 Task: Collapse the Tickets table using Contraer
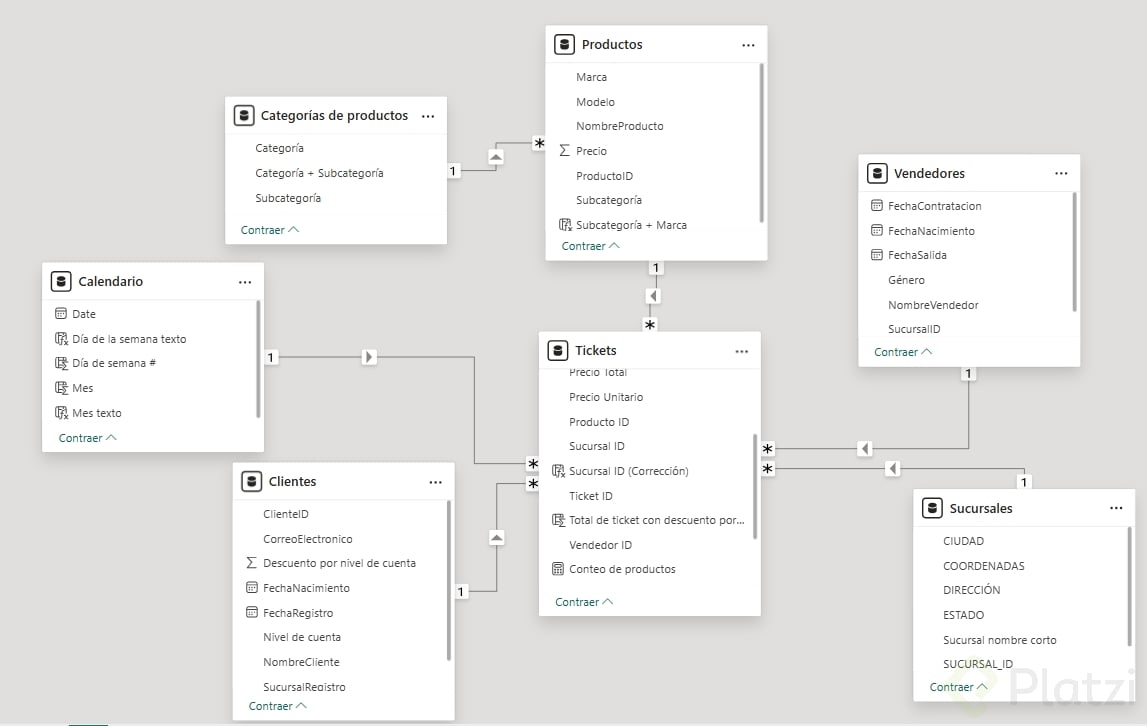pos(584,602)
